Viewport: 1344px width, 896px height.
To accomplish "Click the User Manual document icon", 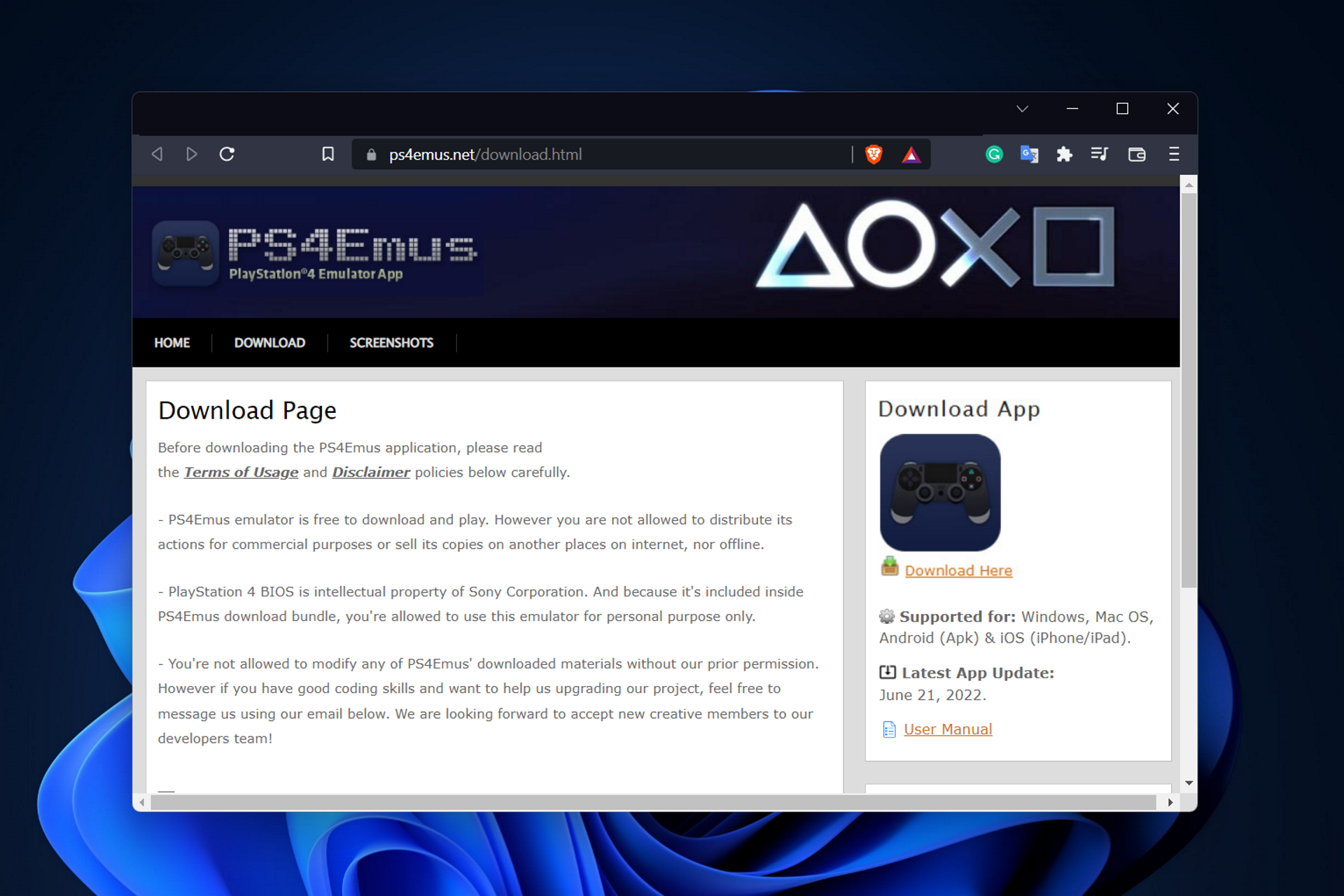I will (x=889, y=730).
